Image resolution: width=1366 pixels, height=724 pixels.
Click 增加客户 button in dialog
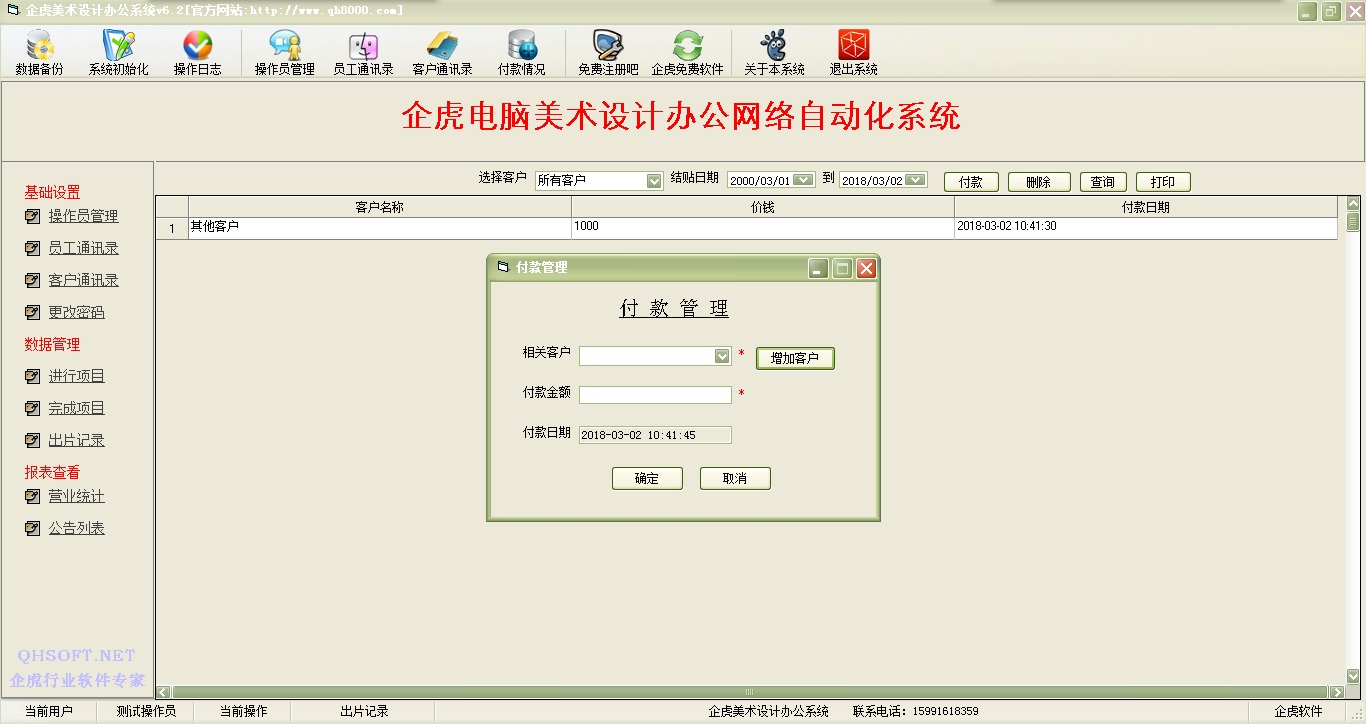tap(795, 358)
